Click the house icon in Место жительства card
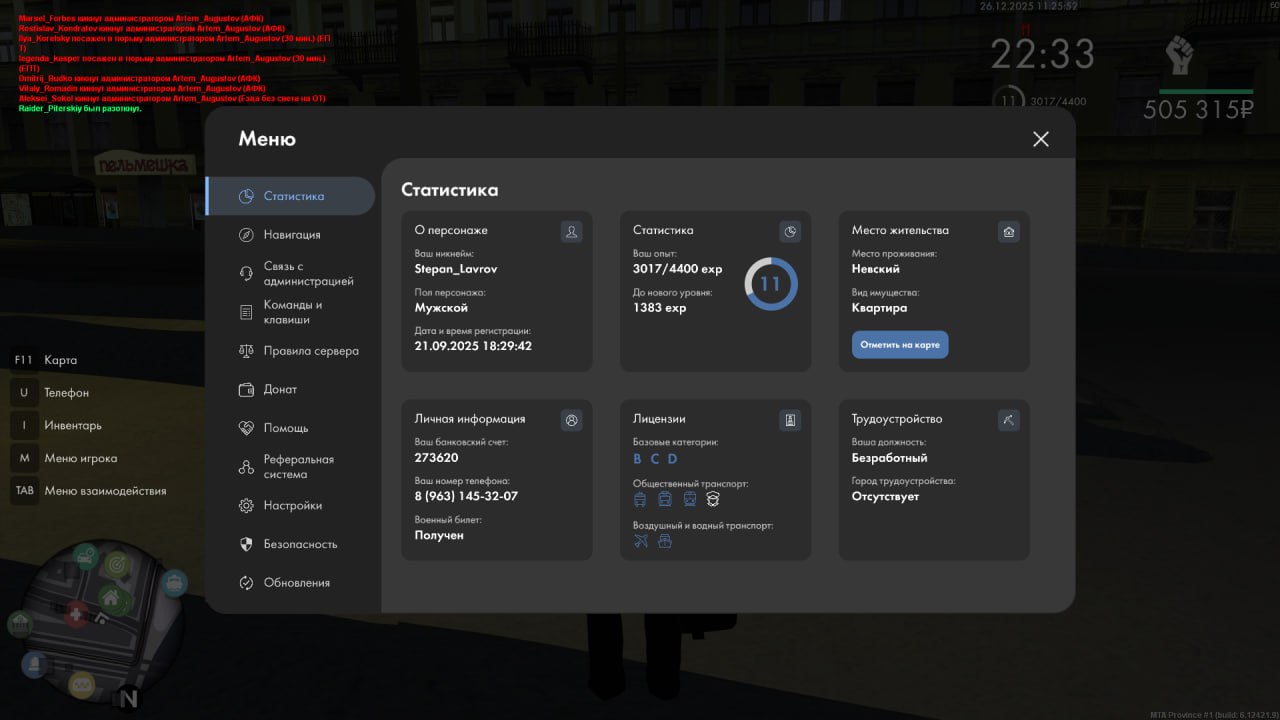This screenshot has width=1280, height=720. [1009, 232]
